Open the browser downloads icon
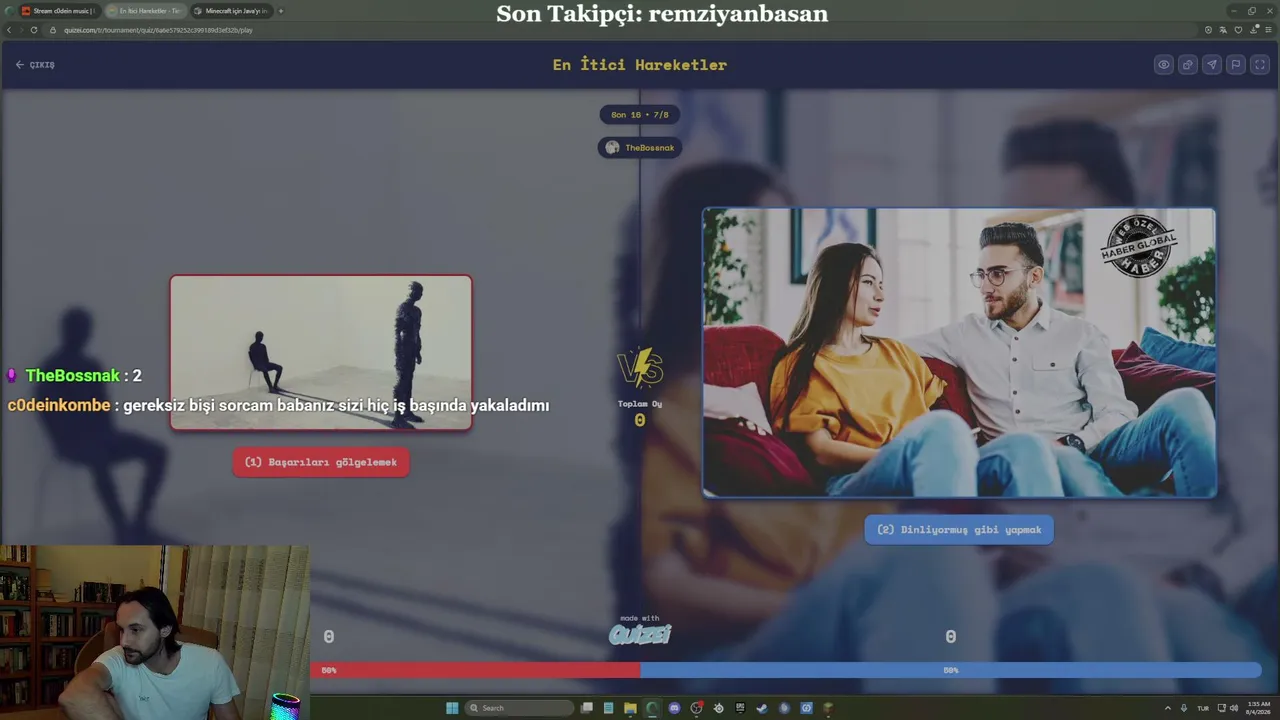Image resolution: width=1280 pixels, height=720 pixels. point(1253,30)
